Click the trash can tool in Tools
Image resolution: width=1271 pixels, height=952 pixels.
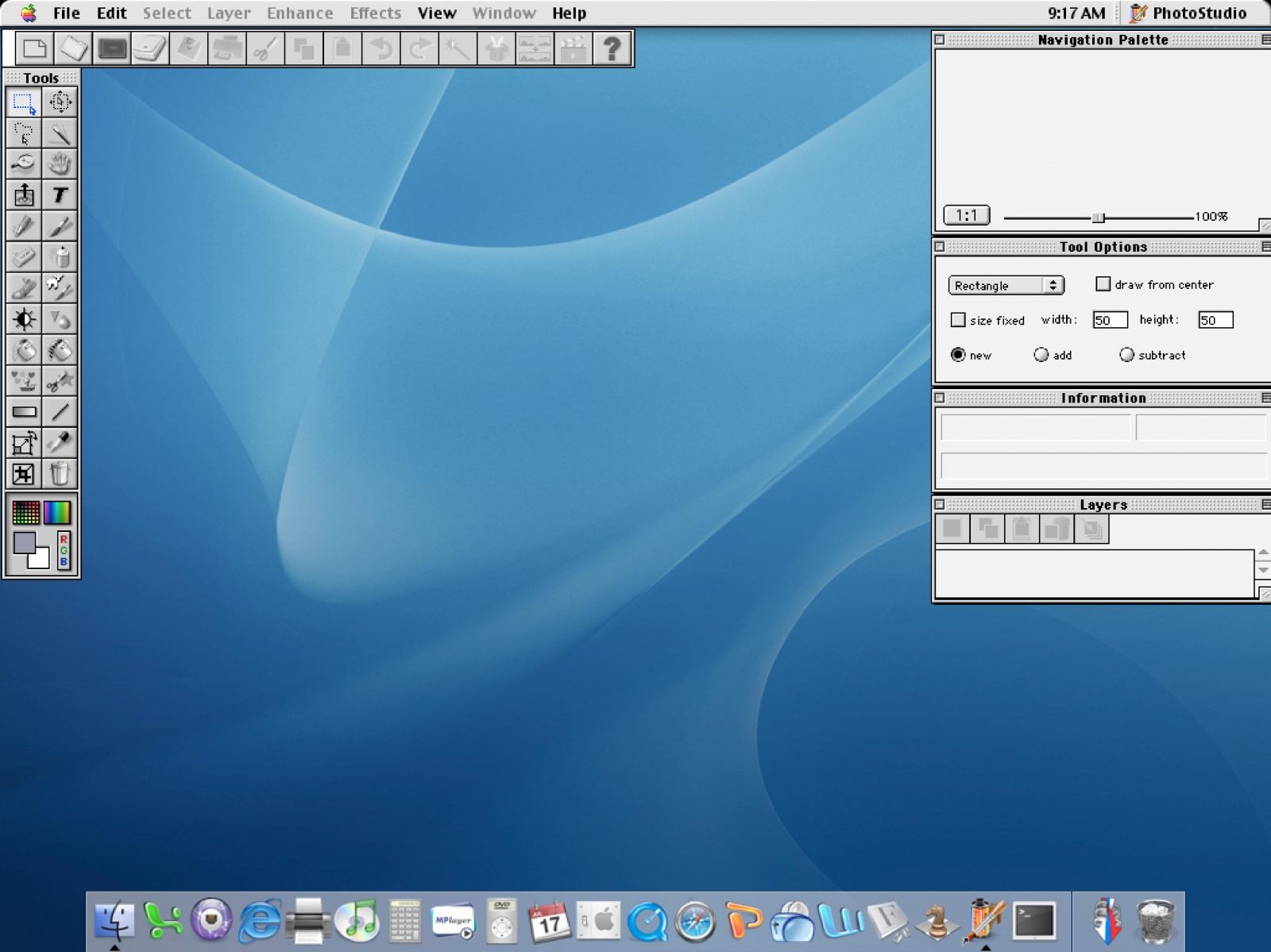pyautogui.click(x=60, y=474)
